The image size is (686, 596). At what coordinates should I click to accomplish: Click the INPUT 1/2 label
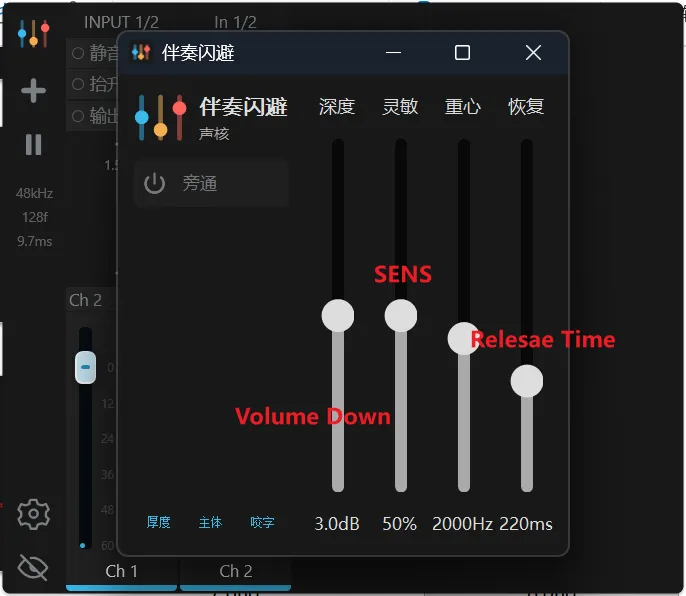121,22
